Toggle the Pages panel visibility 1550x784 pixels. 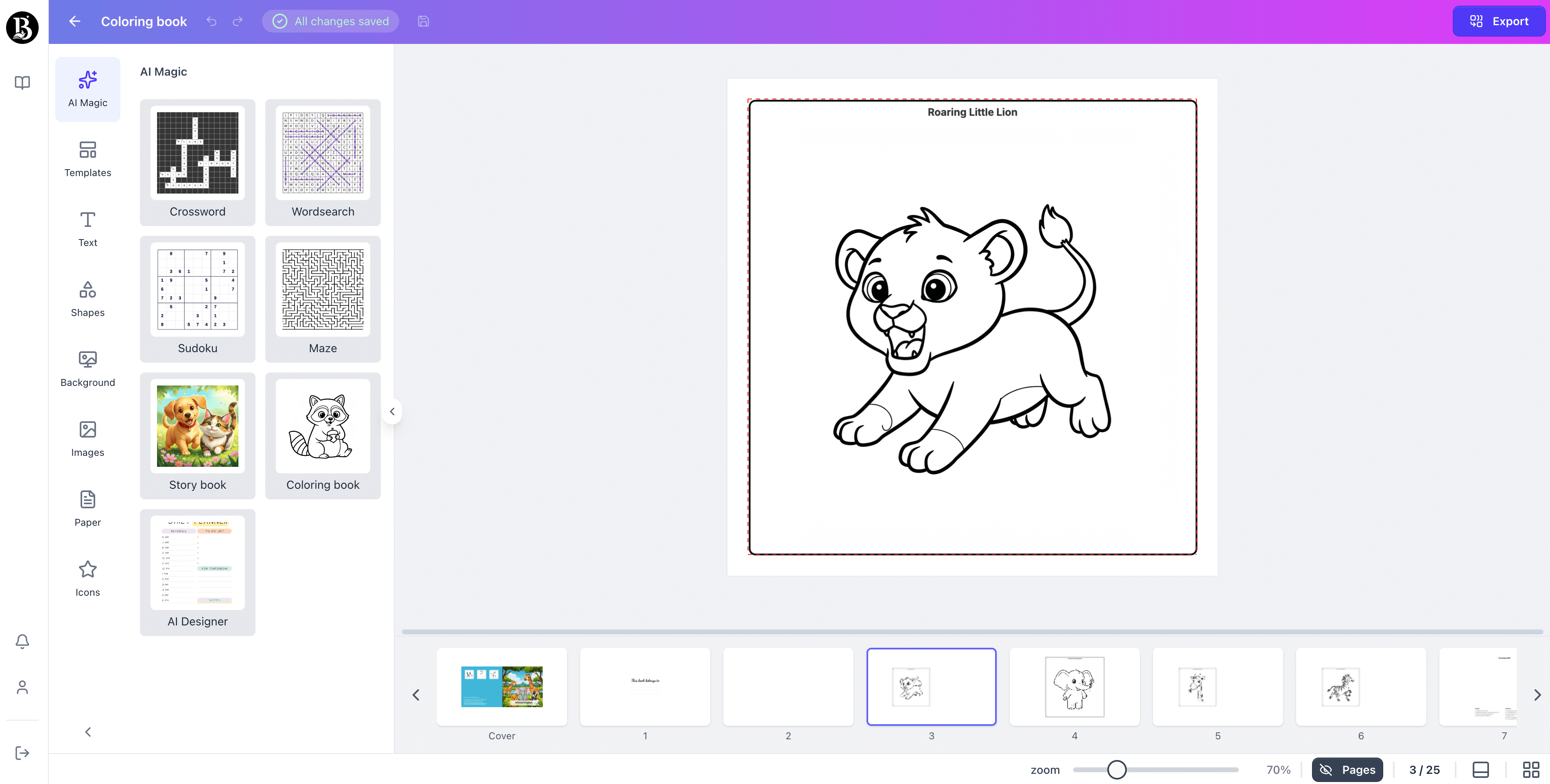1347,770
